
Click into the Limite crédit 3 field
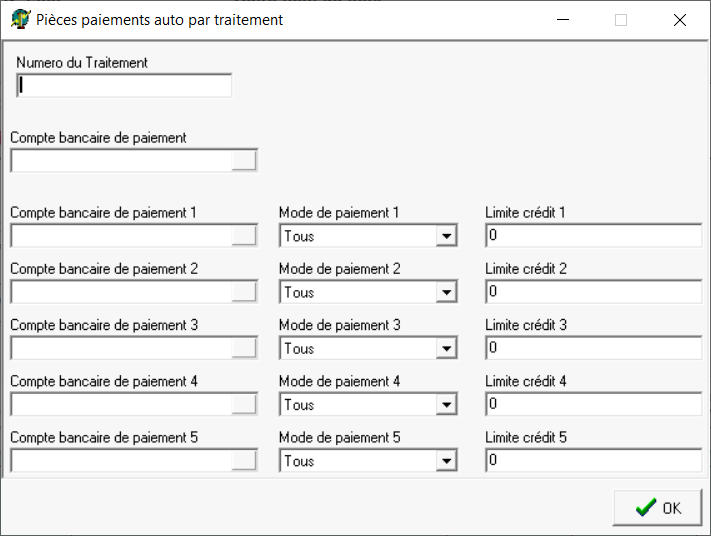(594, 348)
